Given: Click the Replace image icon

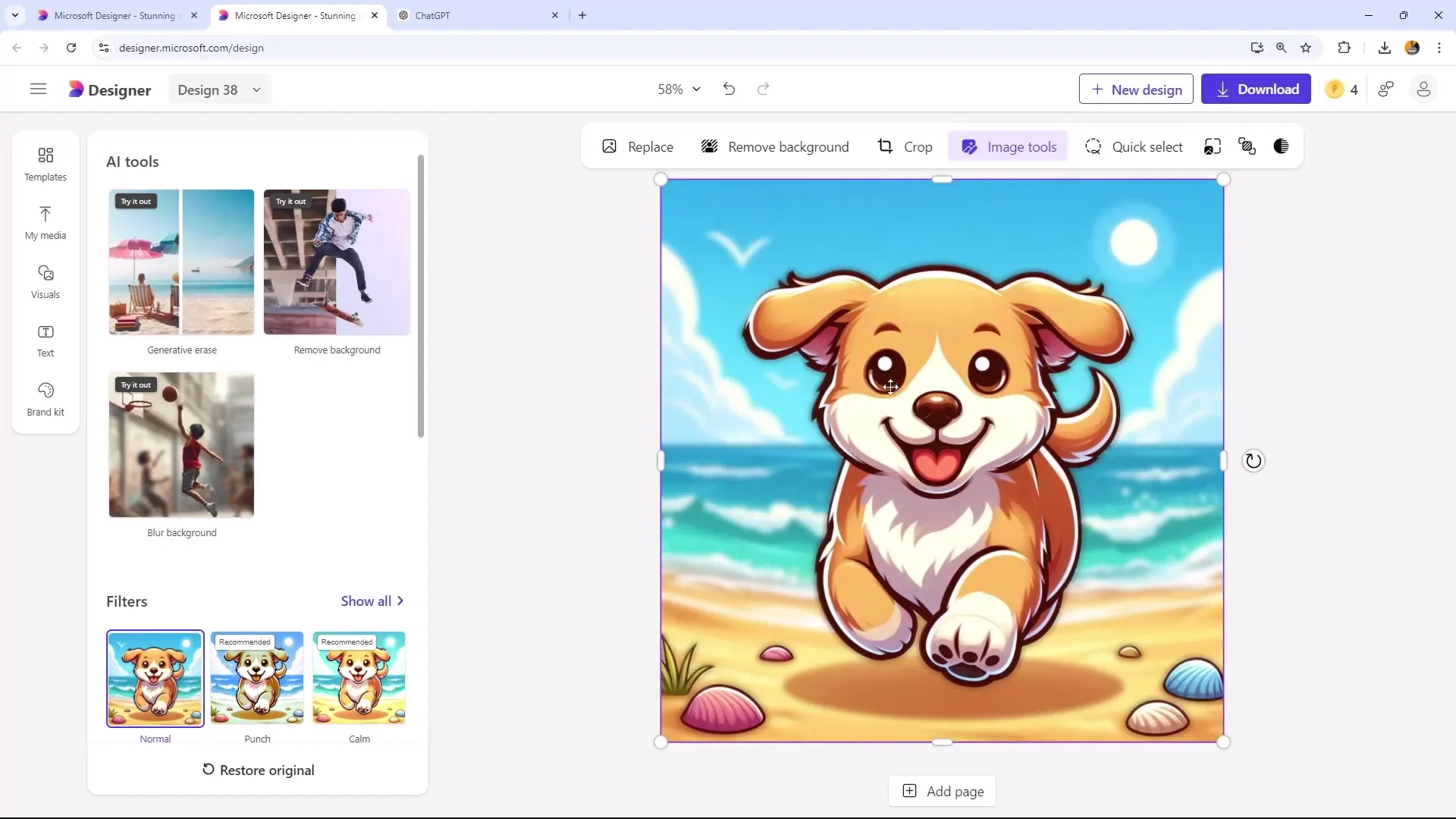Looking at the screenshot, I should [610, 147].
